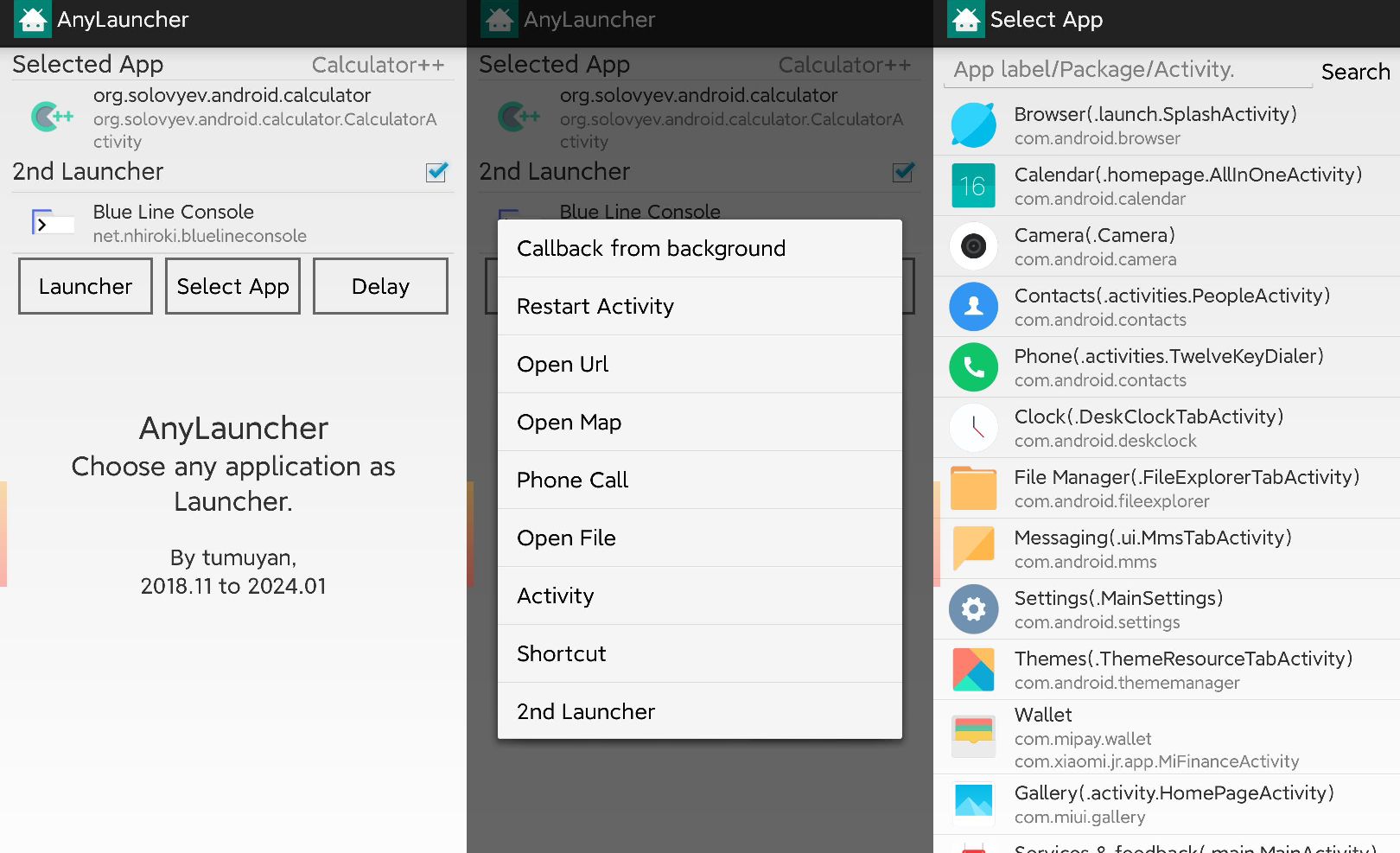Select Gallery(.activity.HomePageActivity) row text
The image size is (1400, 853).
pos(1174,793)
